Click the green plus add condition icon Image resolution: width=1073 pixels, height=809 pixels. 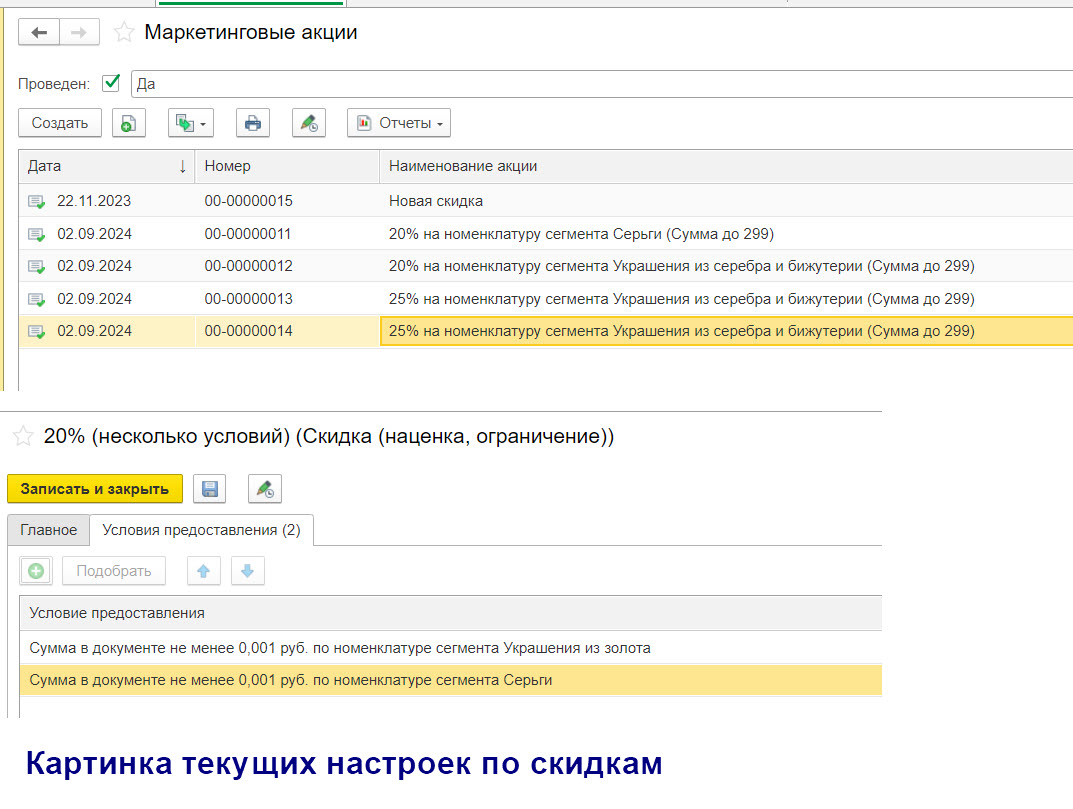[36, 571]
